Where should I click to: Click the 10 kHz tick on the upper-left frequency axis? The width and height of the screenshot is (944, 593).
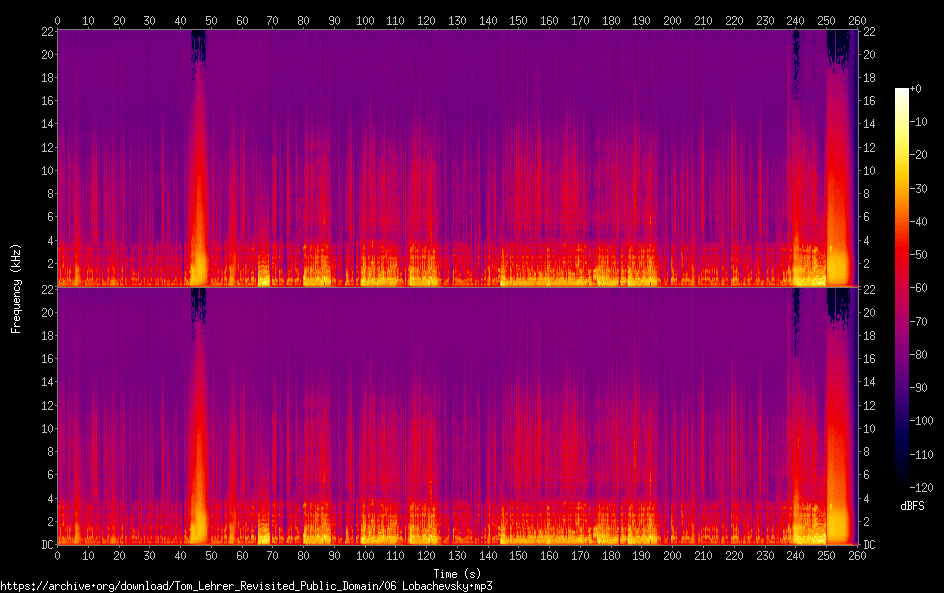click(45, 170)
